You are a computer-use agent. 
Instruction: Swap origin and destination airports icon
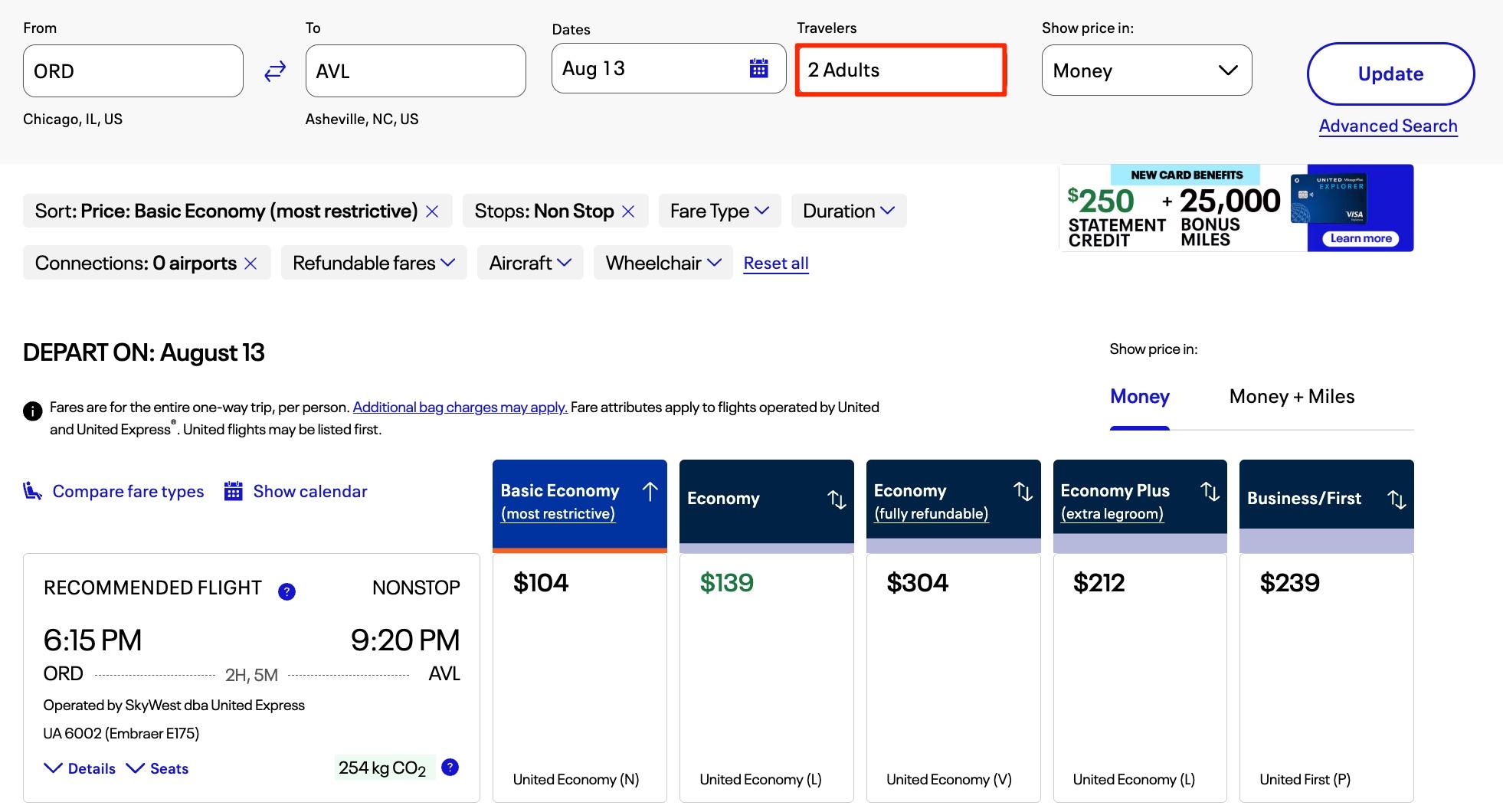click(x=274, y=71)
